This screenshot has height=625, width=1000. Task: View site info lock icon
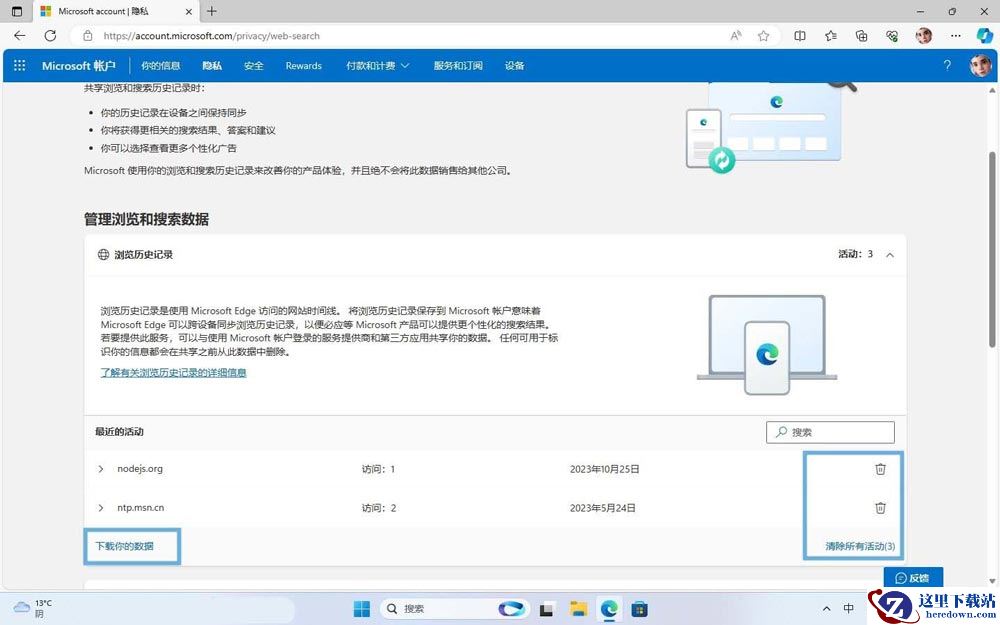click(88, 36)
